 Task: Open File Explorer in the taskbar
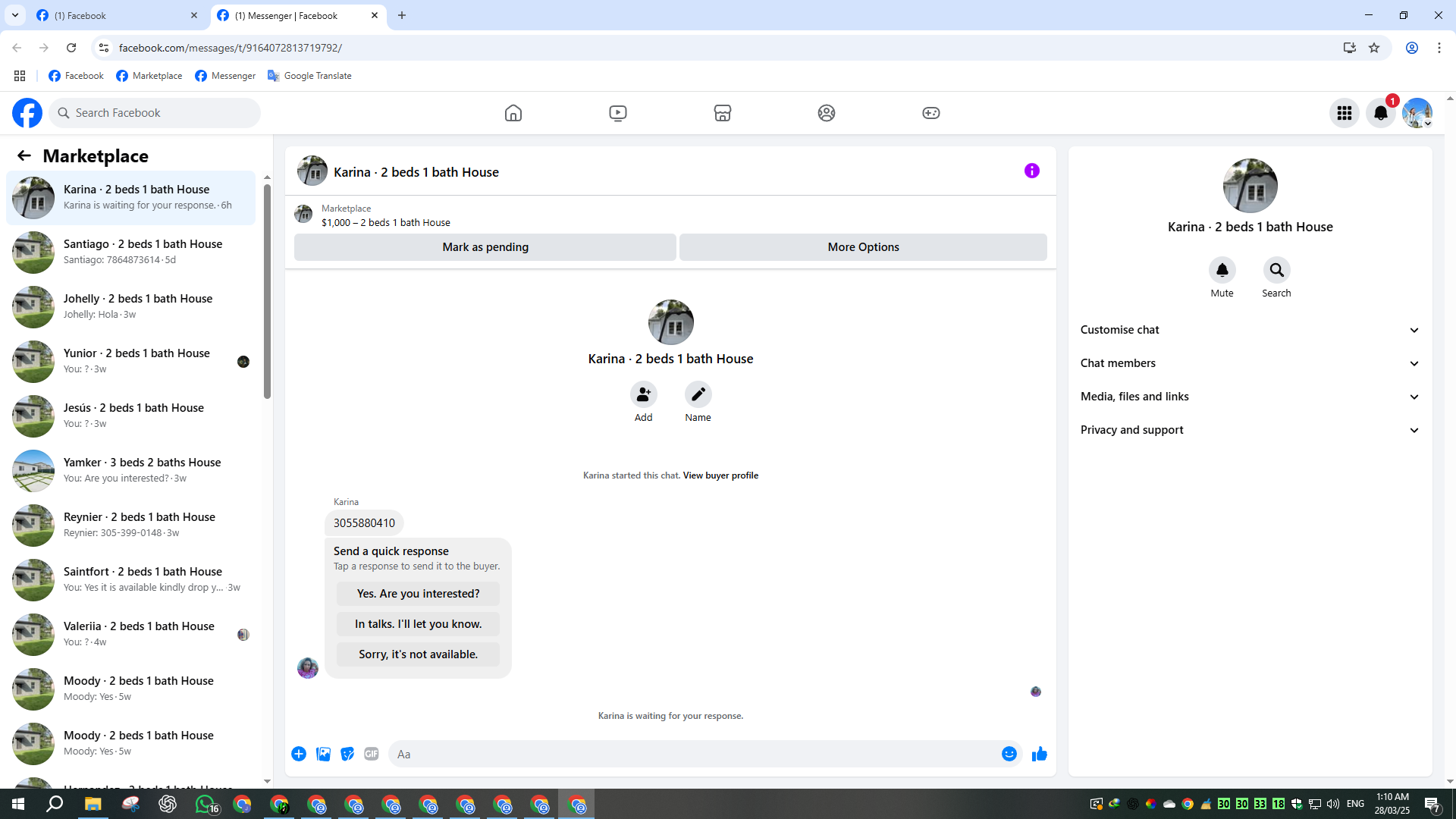coord(93,804)
